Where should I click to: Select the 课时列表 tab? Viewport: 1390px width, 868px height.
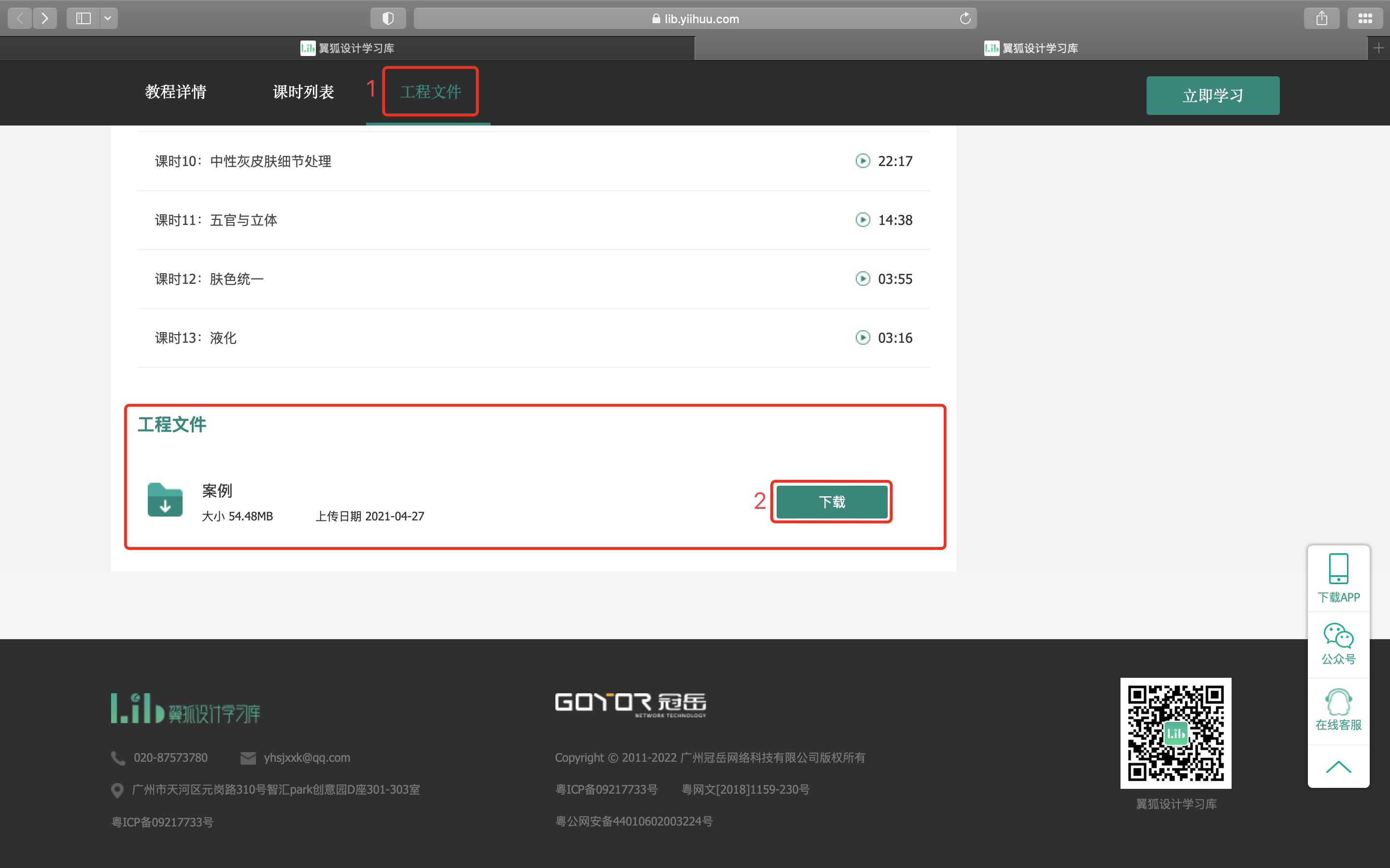click(x=303, y=92)
